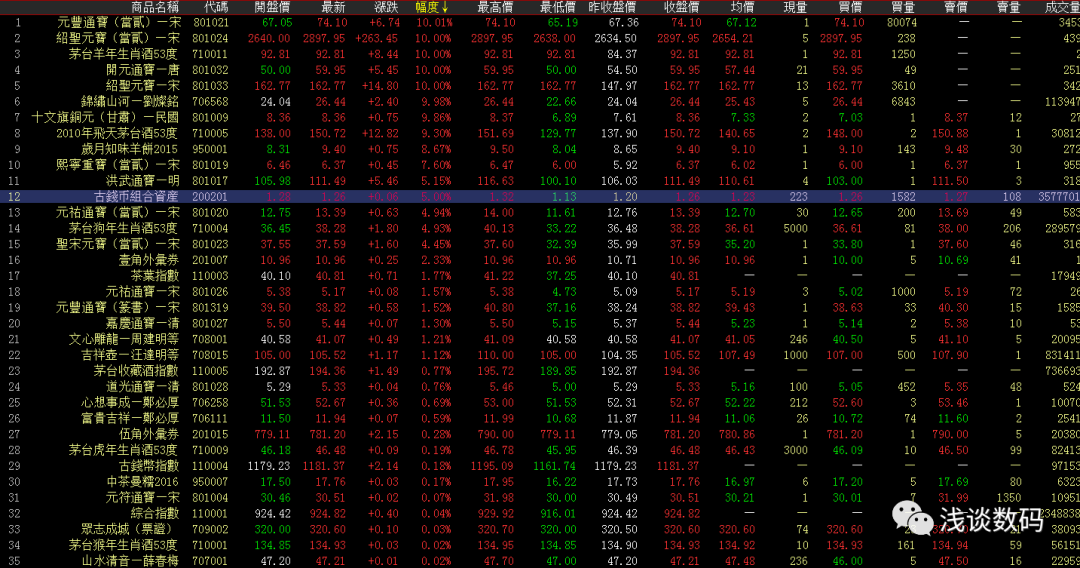This screenshot has height=568, width=1080.
Task: Select 茅台猴年生肖酒53度 row
Action: (x=540, y=545)
